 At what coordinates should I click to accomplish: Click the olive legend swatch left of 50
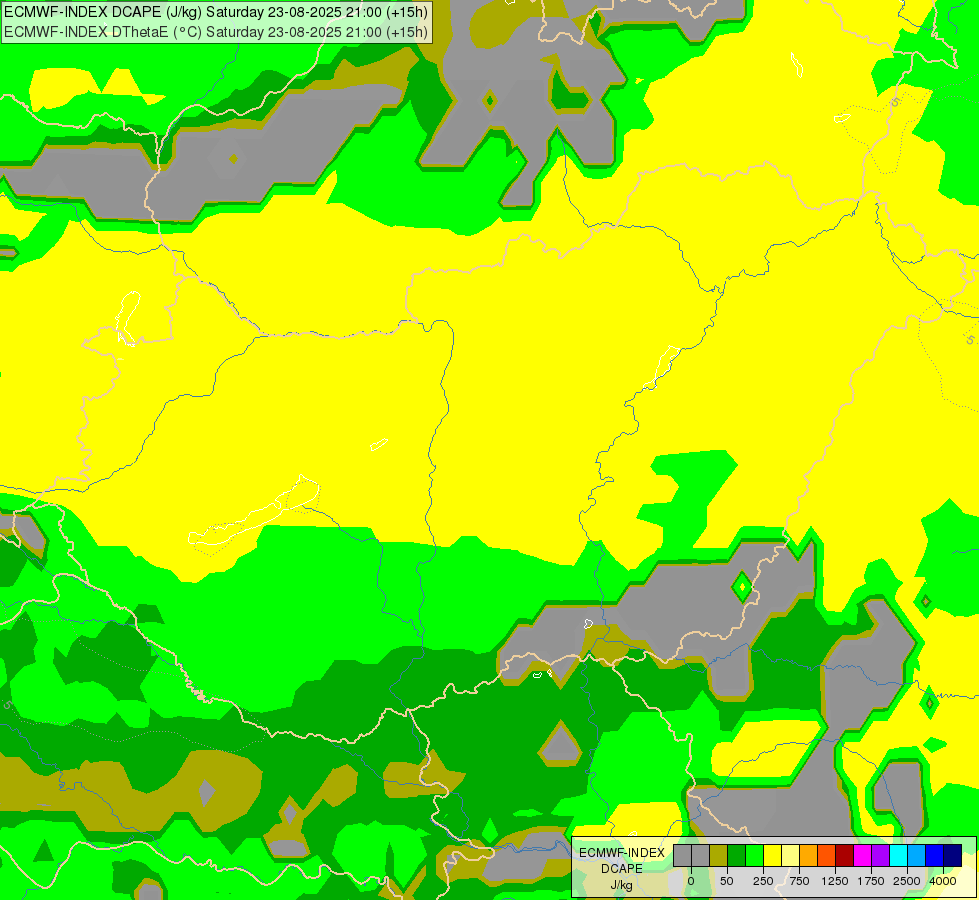click(x=719, y=855)
